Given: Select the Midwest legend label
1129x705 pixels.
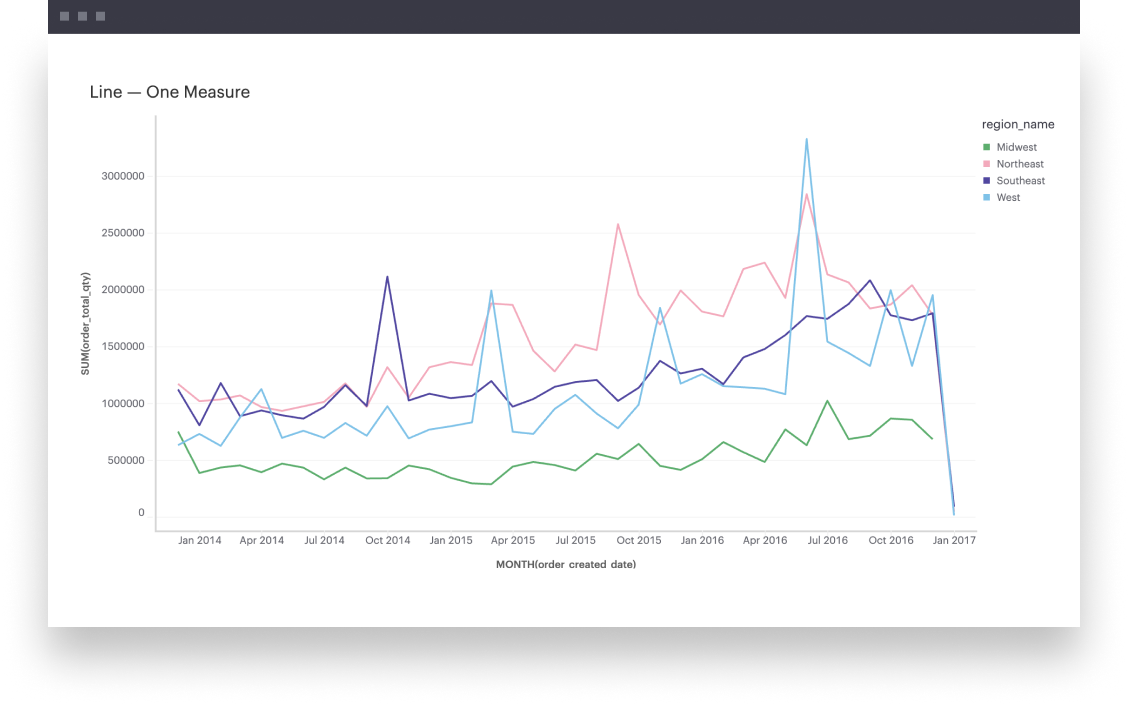Looking at the screenshot, I should (x=1016, y=148).
